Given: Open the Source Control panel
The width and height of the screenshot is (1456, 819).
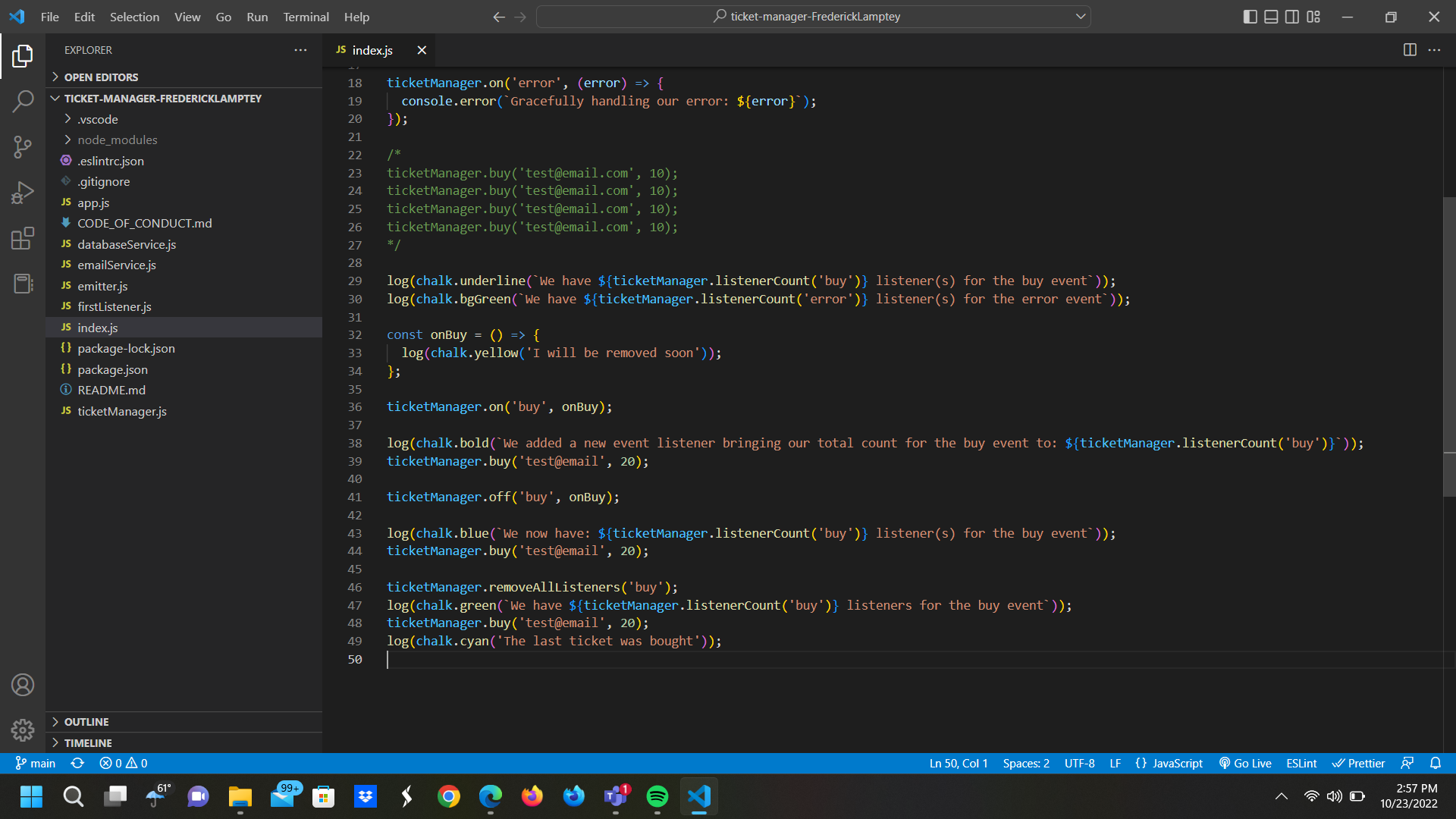Looking at the screenshot, I should coord(23,147).
